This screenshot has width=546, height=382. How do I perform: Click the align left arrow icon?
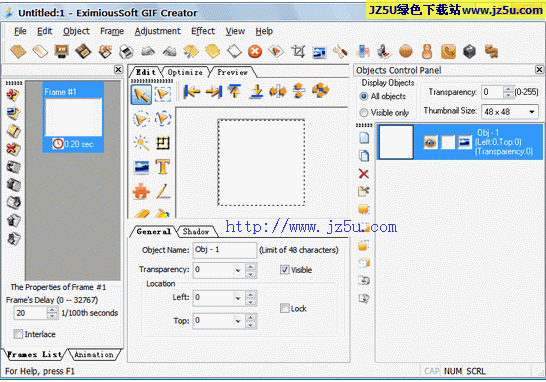(192, 91)
